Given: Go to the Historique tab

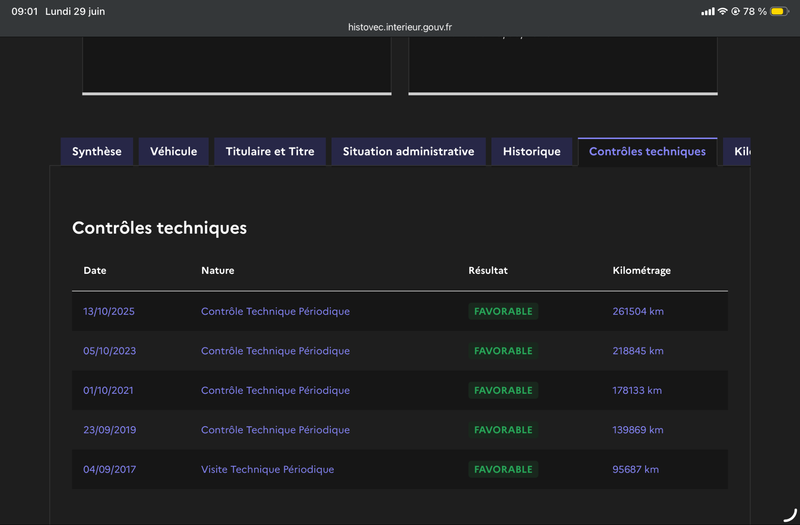Looking at the screenshot, I should click(x=532, y=152).
